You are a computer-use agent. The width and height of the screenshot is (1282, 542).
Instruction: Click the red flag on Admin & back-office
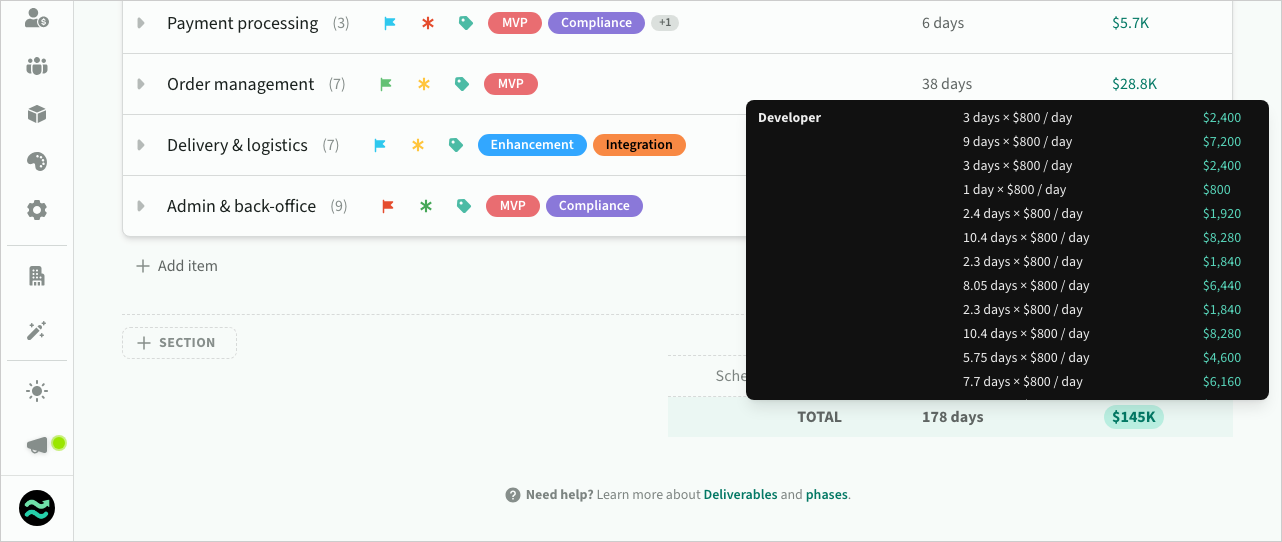click(x=388, y=206)
